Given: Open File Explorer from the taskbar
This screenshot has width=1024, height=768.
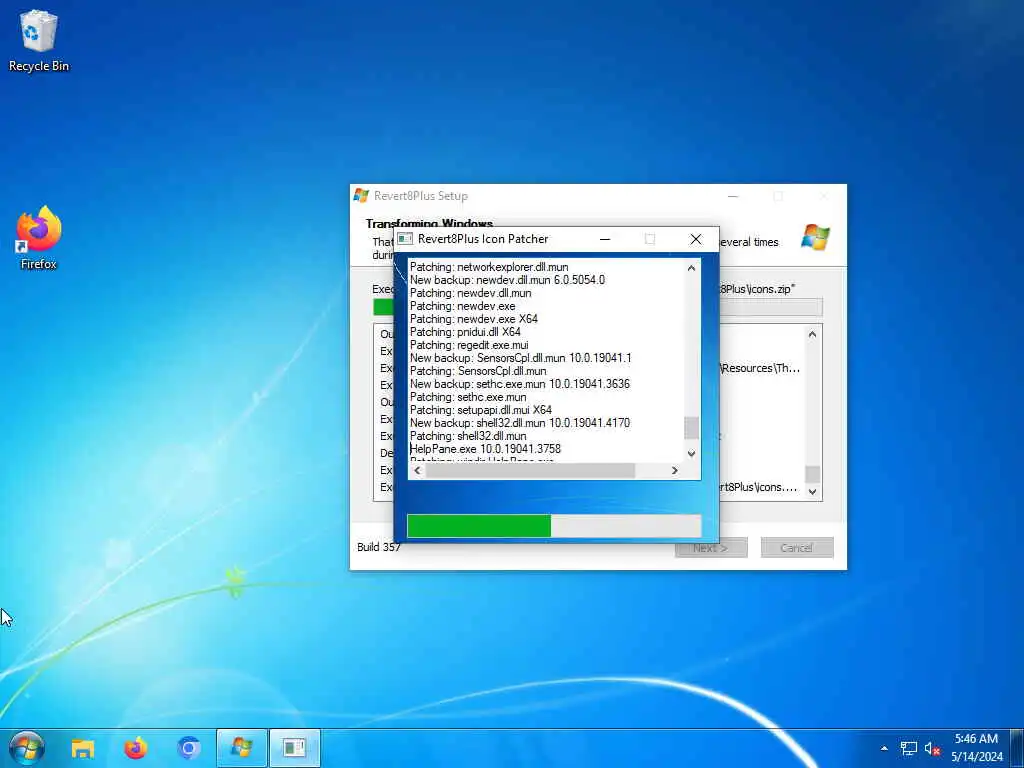Looking at the screenshot, I should coord(83,748).
